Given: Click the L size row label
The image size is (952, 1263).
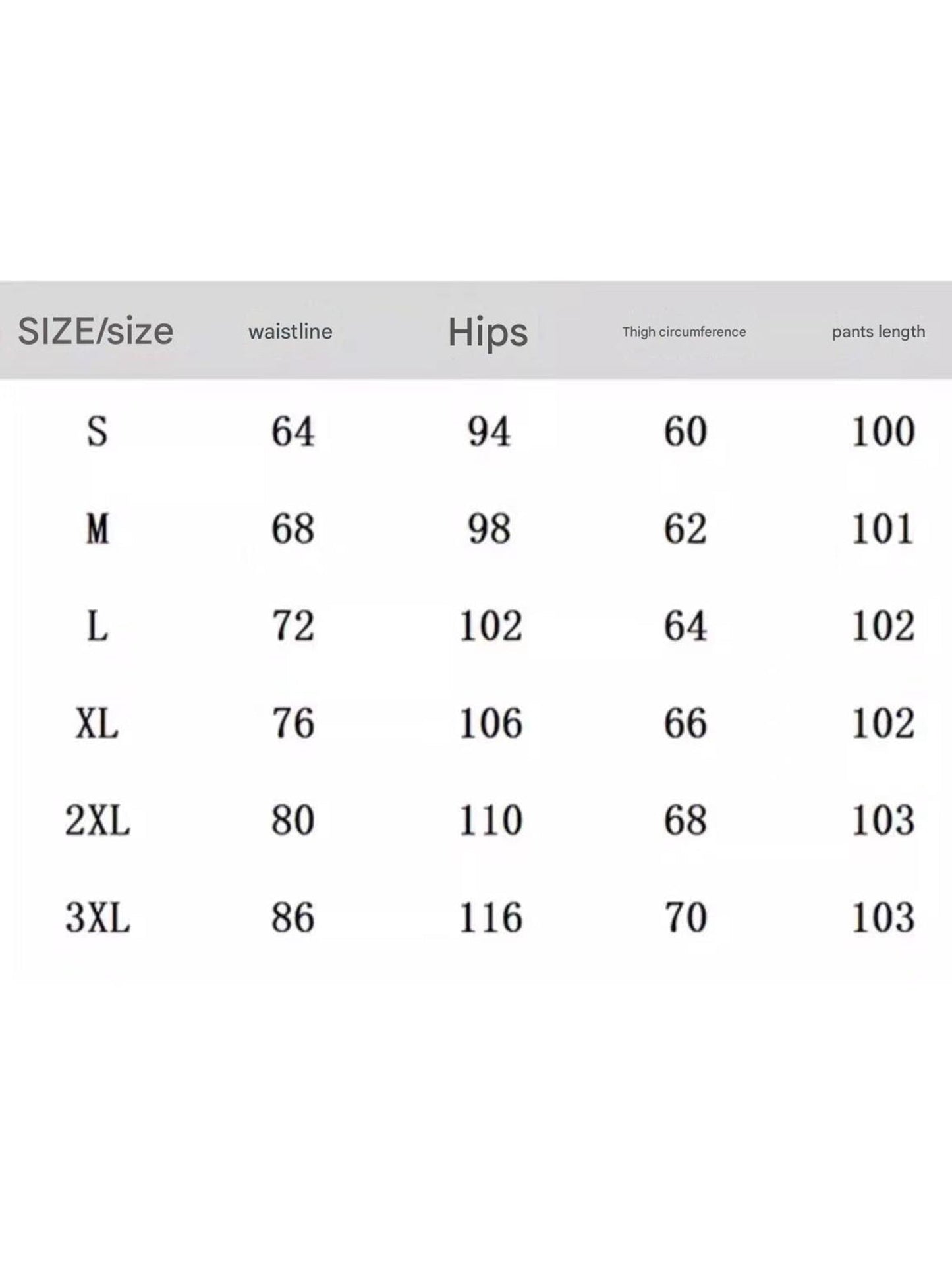Looking at the screenshot, I should pos(98,626).
